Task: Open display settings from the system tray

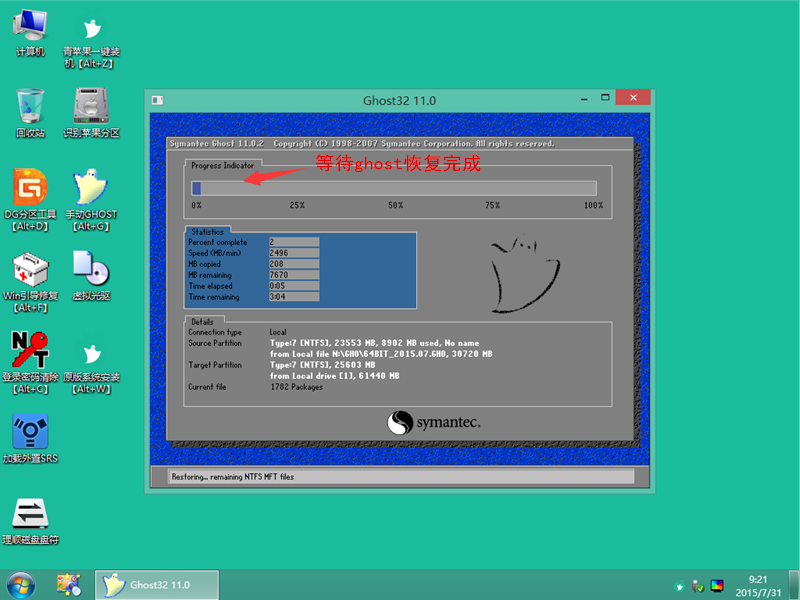Action: pos(716,585)
